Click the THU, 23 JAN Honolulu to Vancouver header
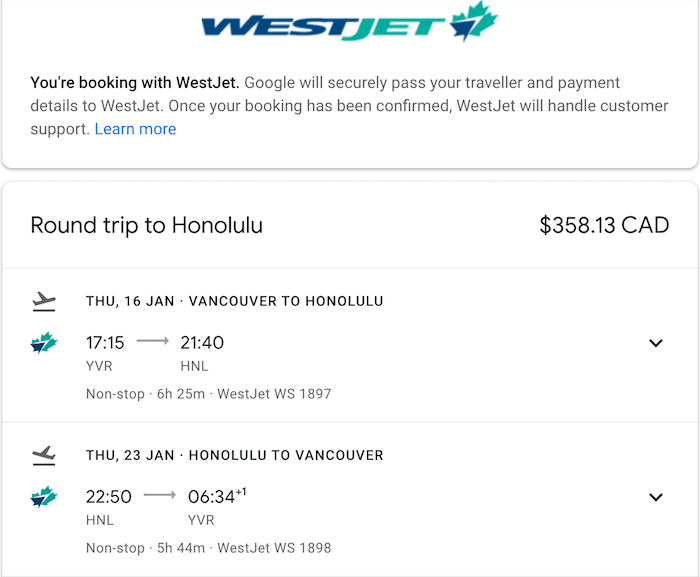The width and height of the screenshot is (700, 577). click(234, 456)
